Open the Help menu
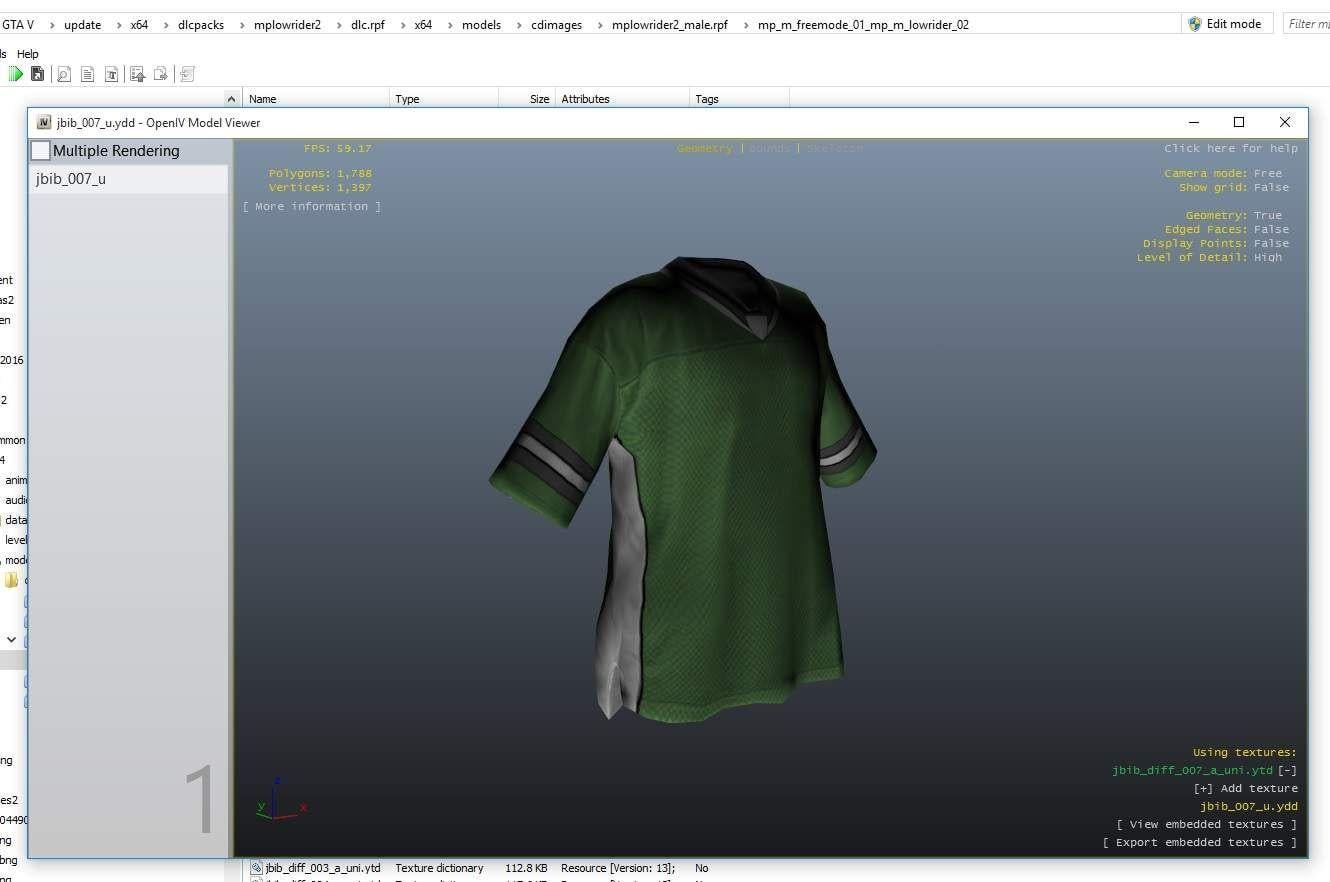 [x=28, y=54]
